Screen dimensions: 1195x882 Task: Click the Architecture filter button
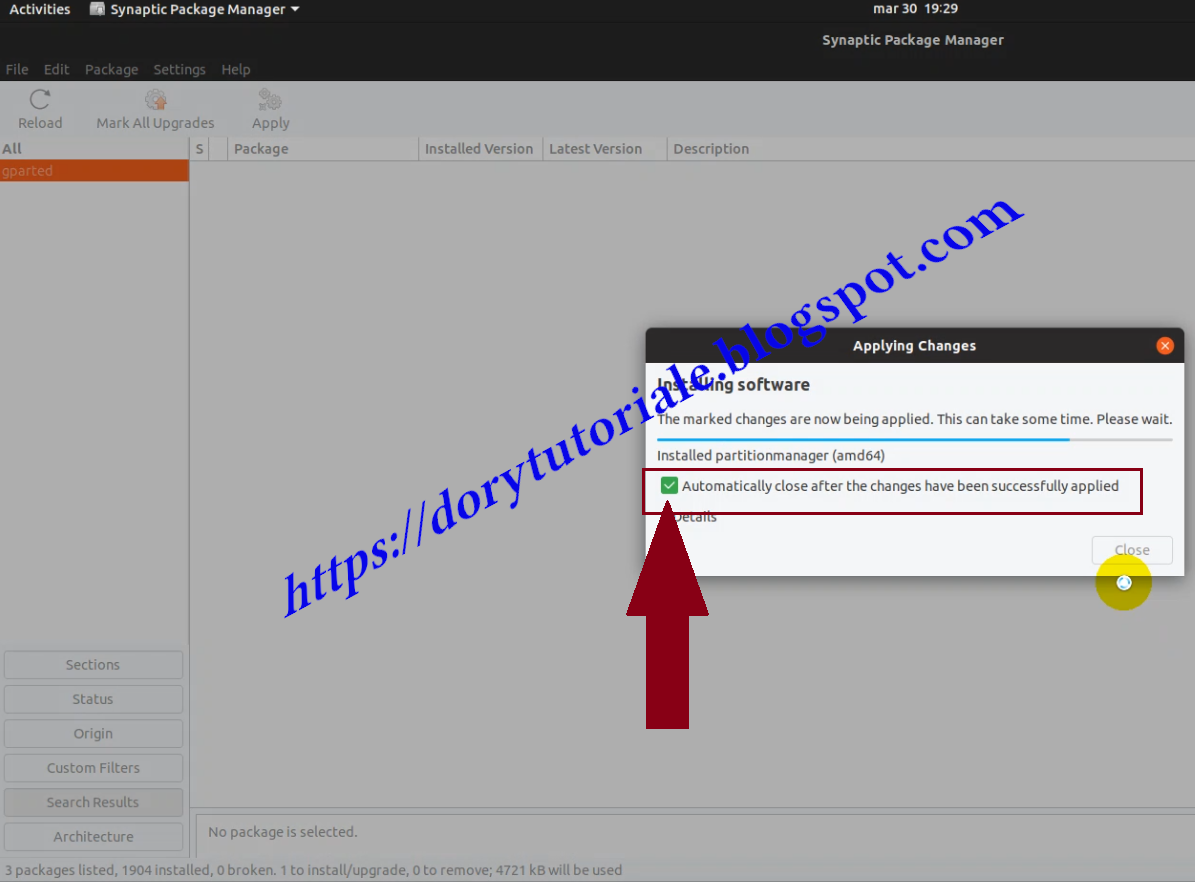click(x=93, y=836)
